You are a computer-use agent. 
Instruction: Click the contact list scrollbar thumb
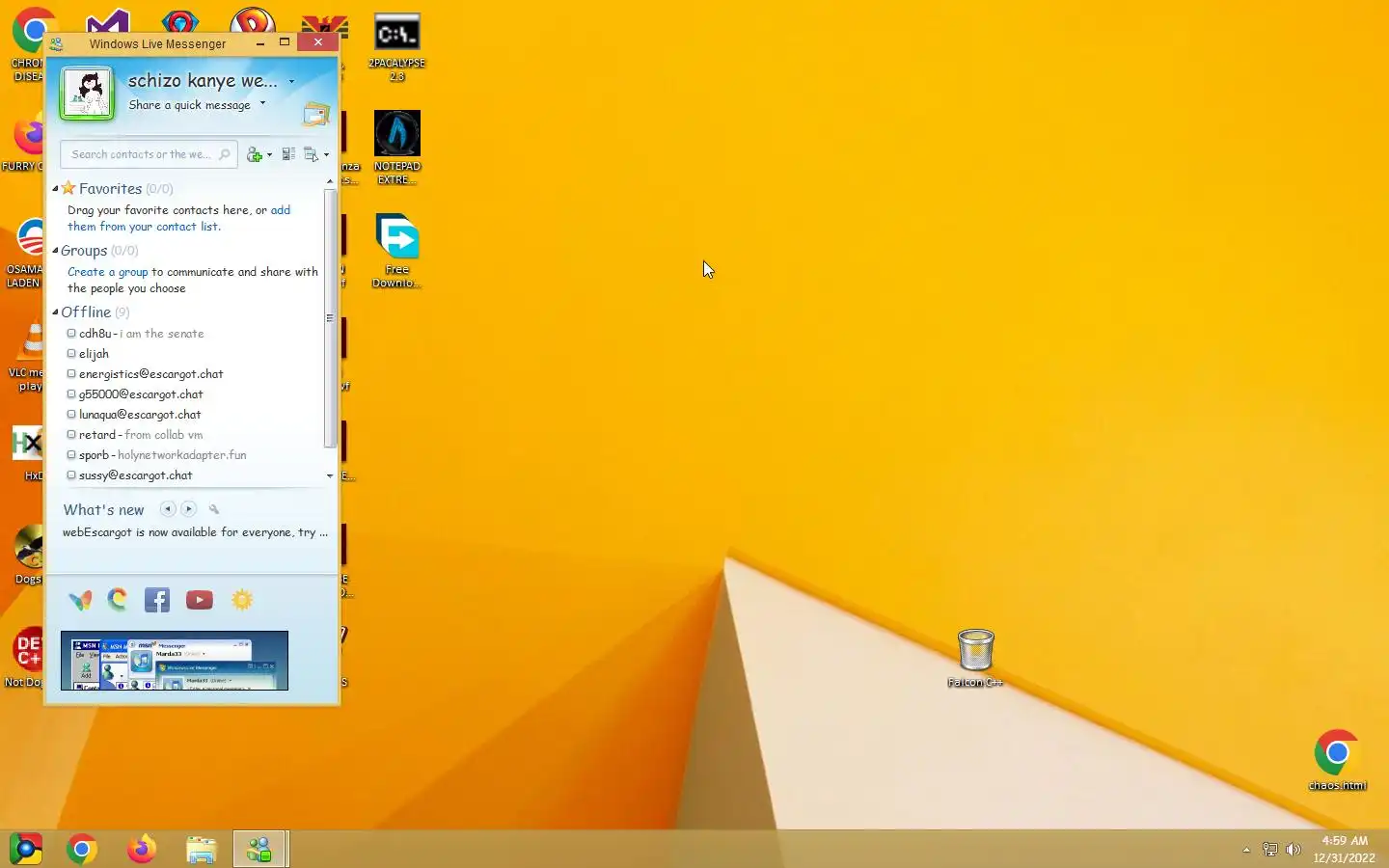pyautogui.click(x=330, y=318)
